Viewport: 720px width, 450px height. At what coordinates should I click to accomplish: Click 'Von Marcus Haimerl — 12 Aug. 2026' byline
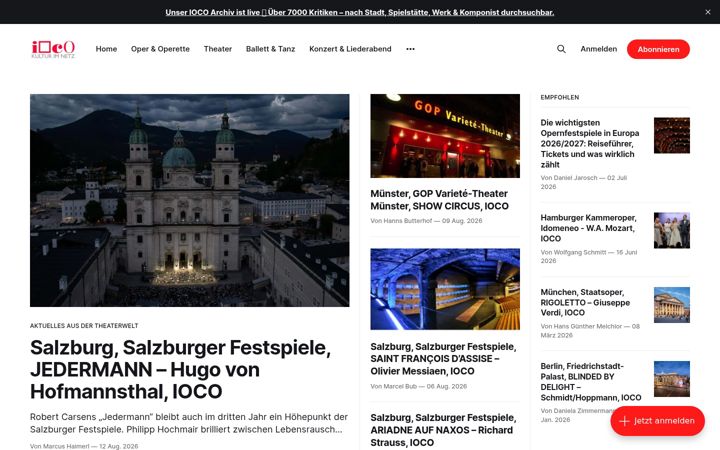(84, 446)
